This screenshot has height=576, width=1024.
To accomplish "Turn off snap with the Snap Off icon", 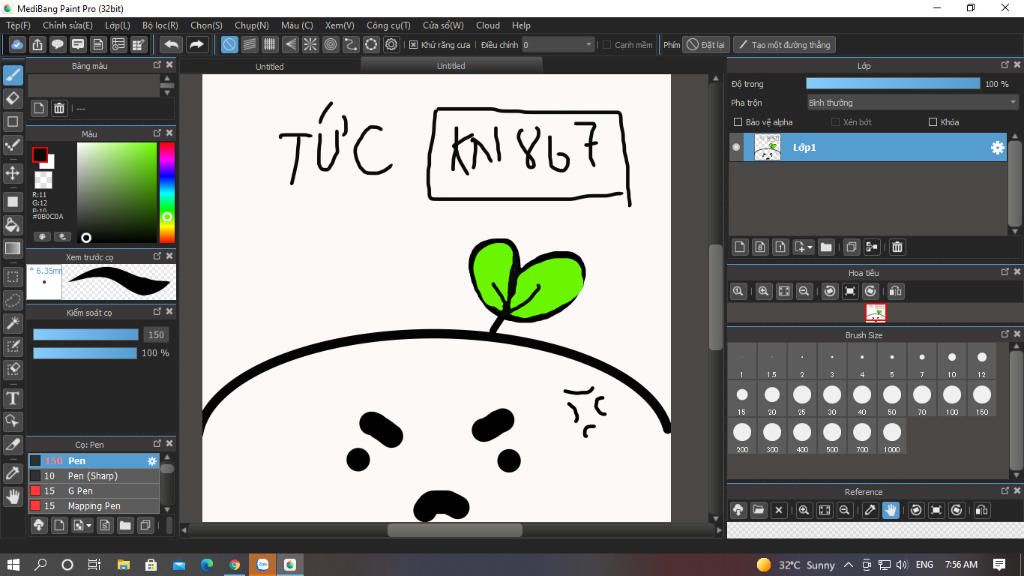I will 229,44.
